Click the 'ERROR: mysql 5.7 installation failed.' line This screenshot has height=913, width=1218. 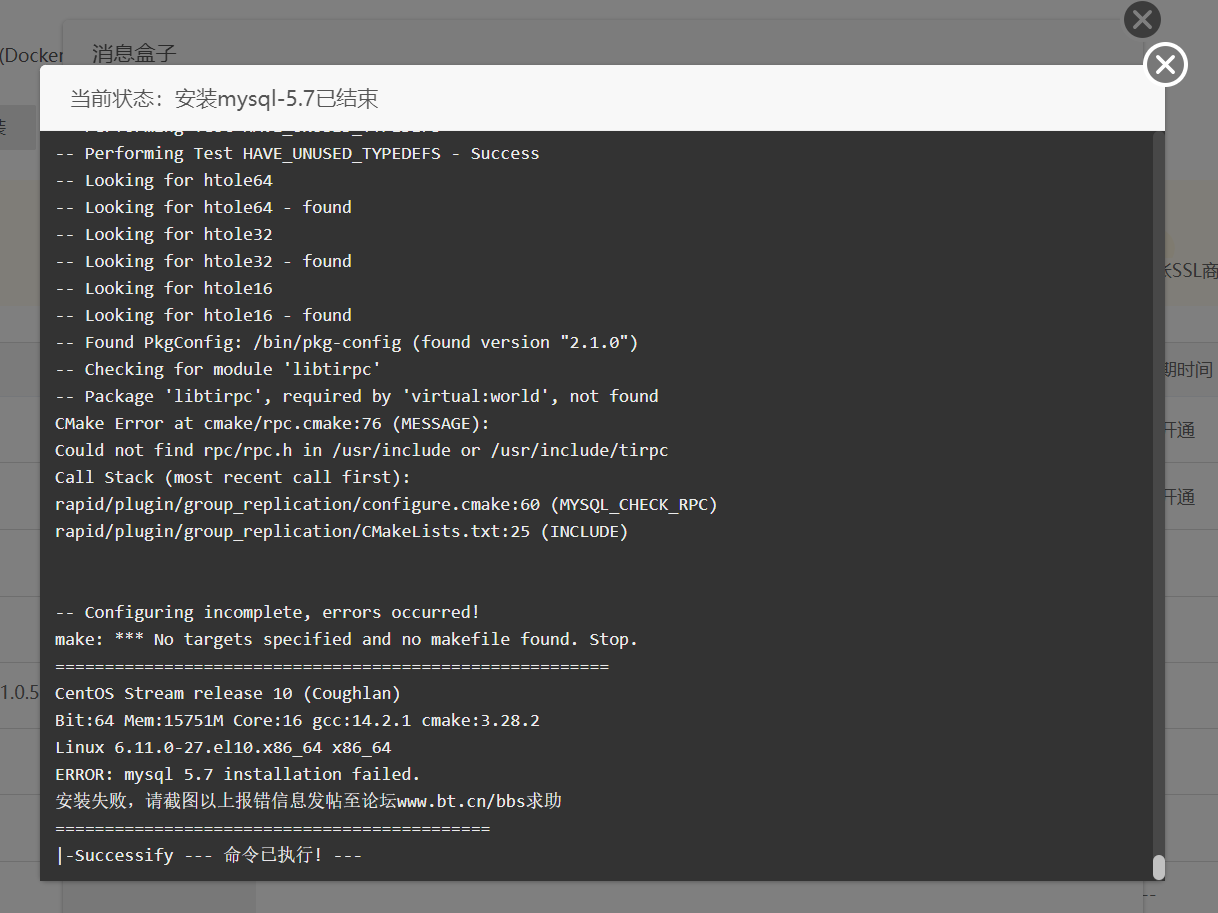click(238, 774)
